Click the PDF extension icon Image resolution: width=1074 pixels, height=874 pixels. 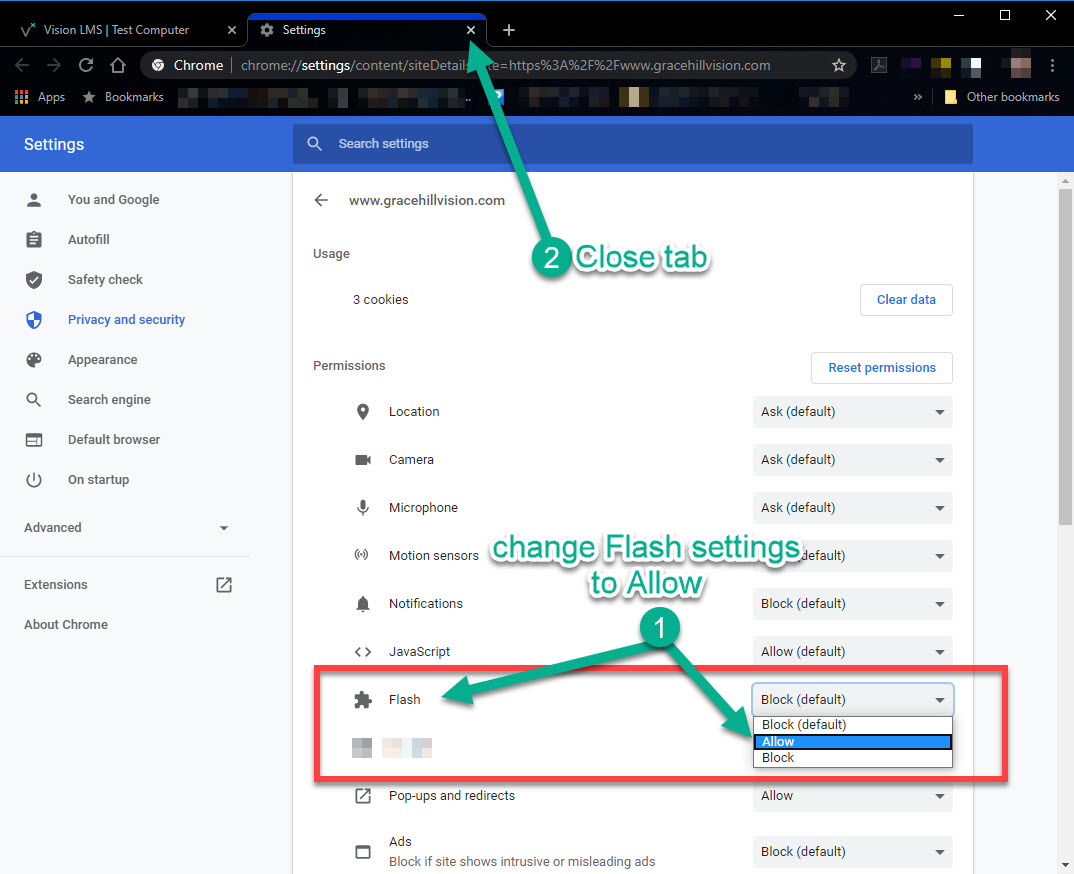tap(879, 65)
